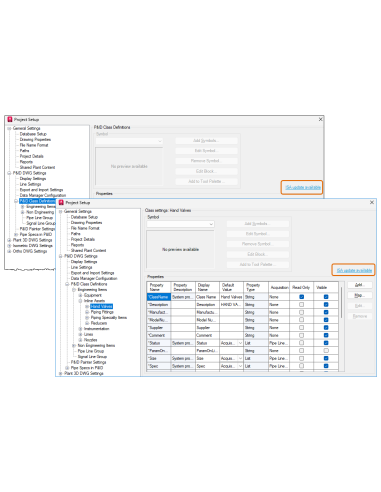Click ClassName cell in Property Name column
The image size is (381, 492).
tap(159, 297)
